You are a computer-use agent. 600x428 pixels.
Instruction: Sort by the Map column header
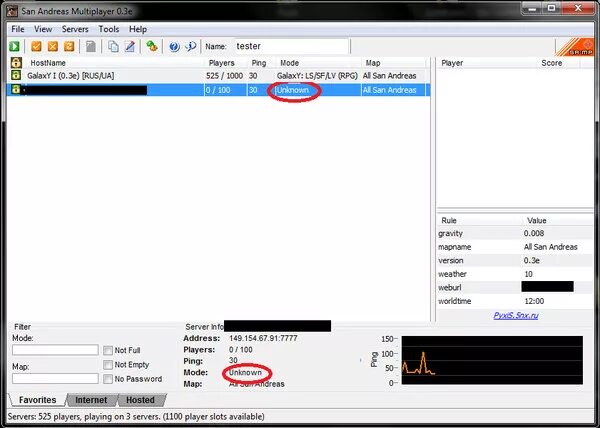[394, 63]
